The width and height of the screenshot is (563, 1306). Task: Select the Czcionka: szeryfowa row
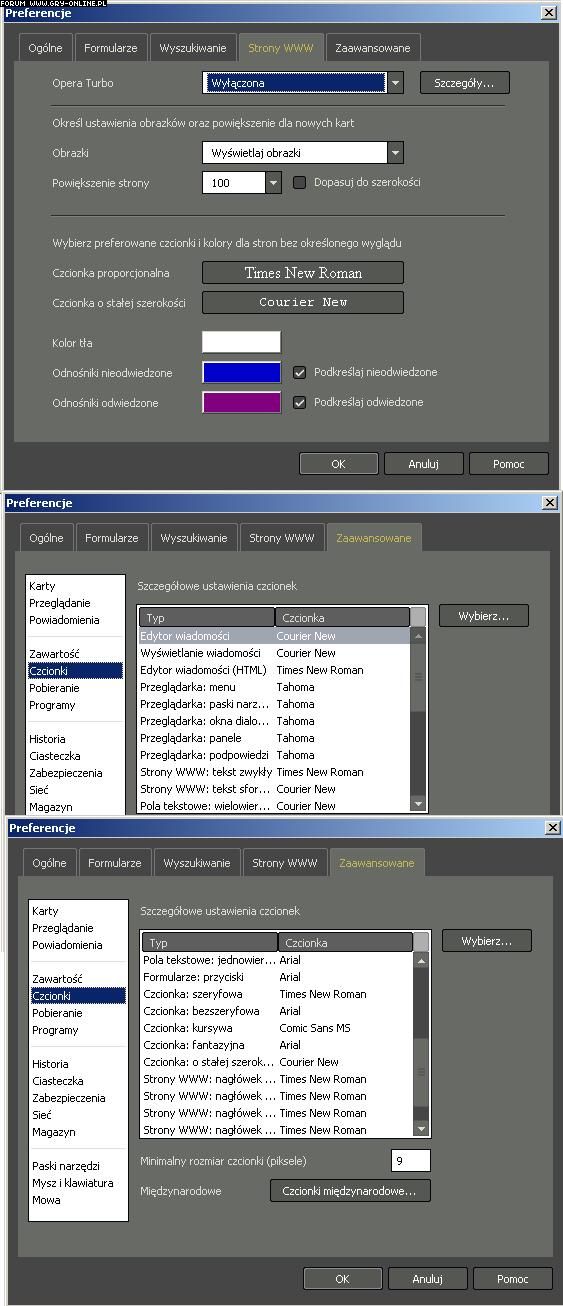pos(277,994)
